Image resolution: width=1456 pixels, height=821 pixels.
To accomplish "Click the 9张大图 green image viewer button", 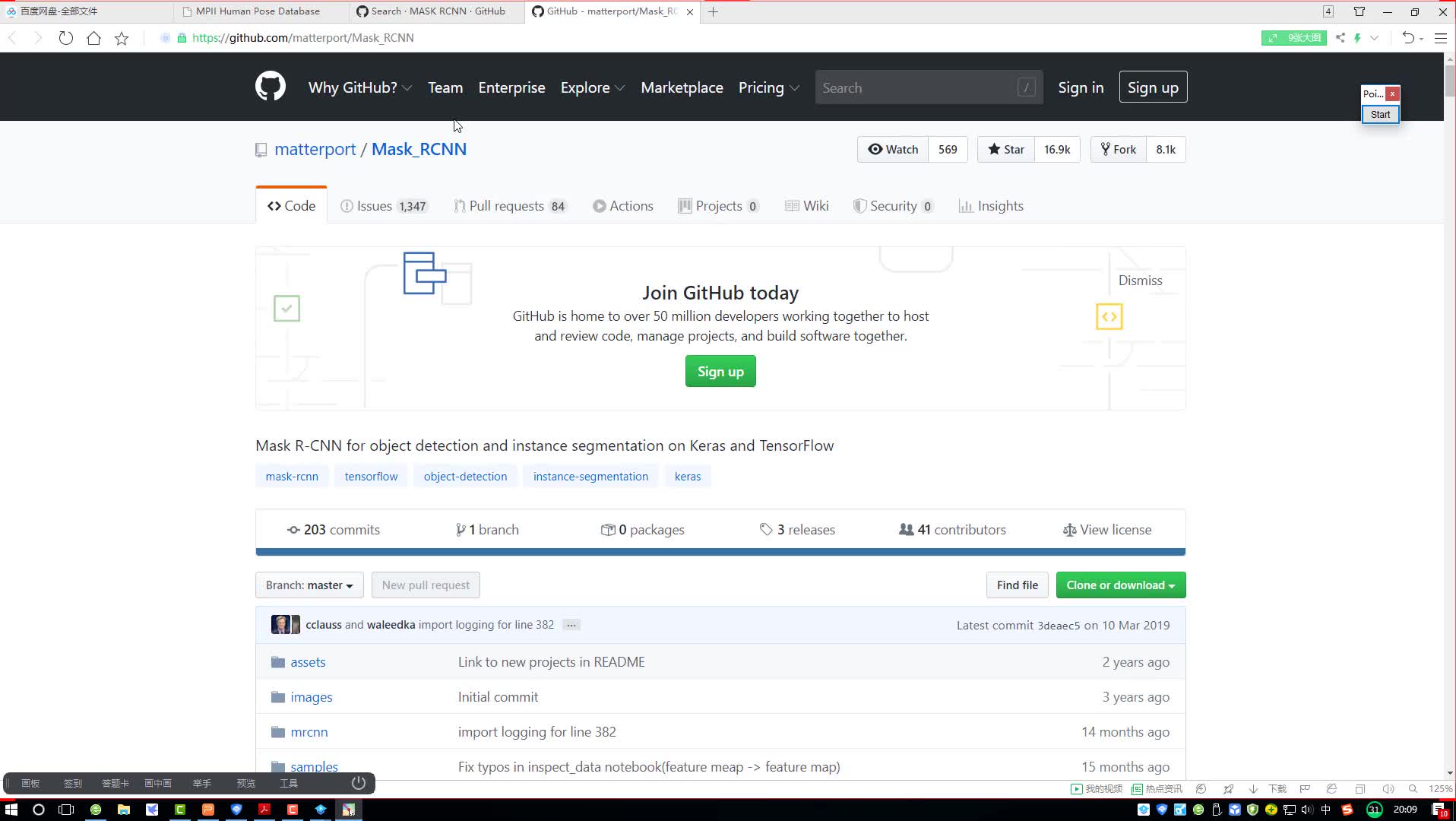I will click(x=1293, y=38).
